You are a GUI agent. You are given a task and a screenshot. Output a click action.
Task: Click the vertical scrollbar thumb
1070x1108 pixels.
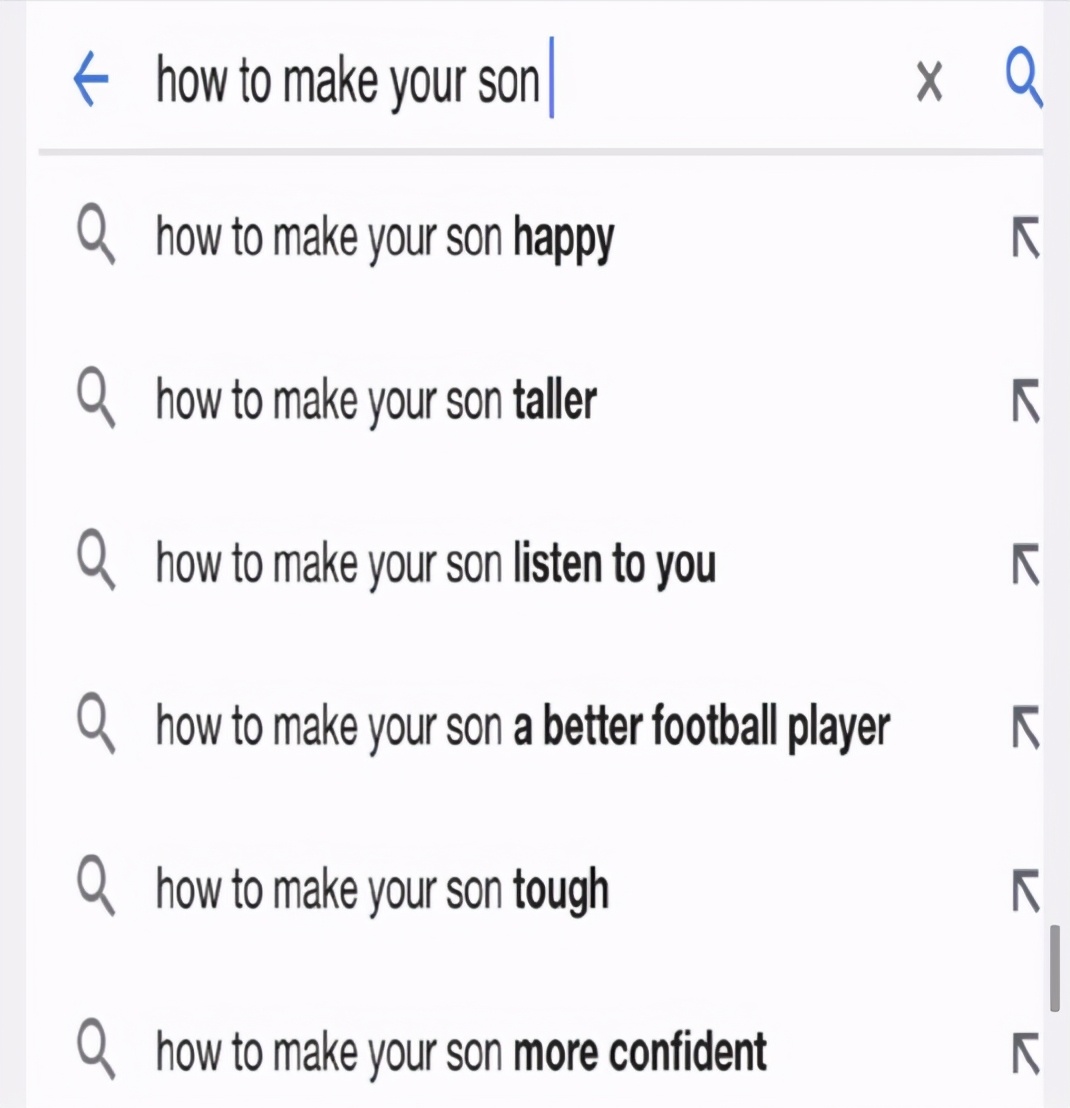(x=1054, y=968)
